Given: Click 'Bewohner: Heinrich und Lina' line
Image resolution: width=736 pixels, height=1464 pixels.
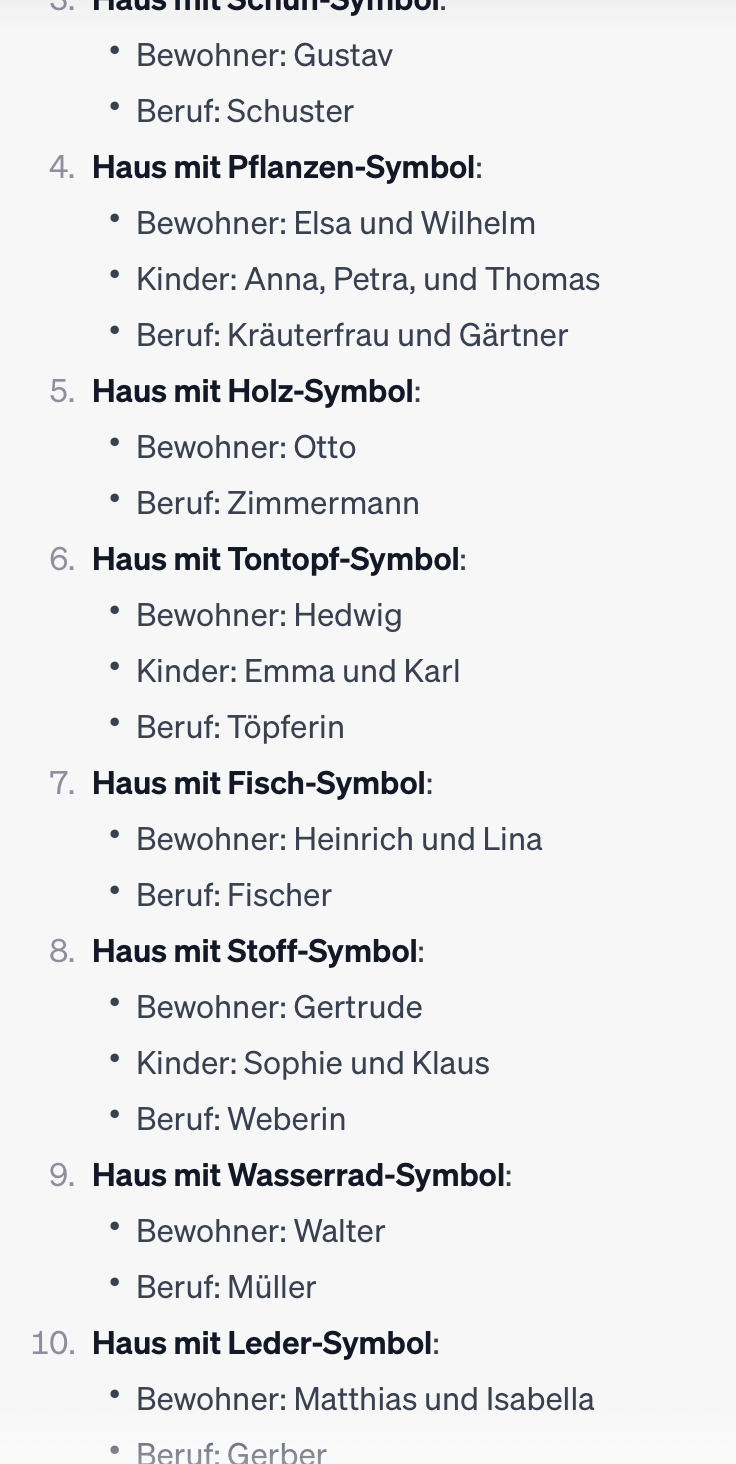Looking at the screenshot, I should pos(339,839).
